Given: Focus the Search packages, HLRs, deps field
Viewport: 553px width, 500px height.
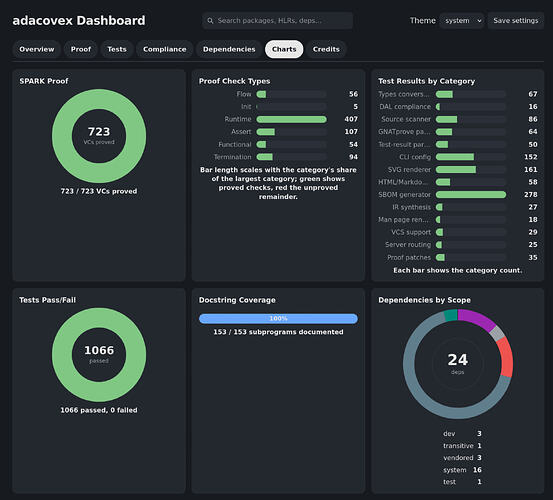Looking at the screenshot, I should click(x=278, y=21).
